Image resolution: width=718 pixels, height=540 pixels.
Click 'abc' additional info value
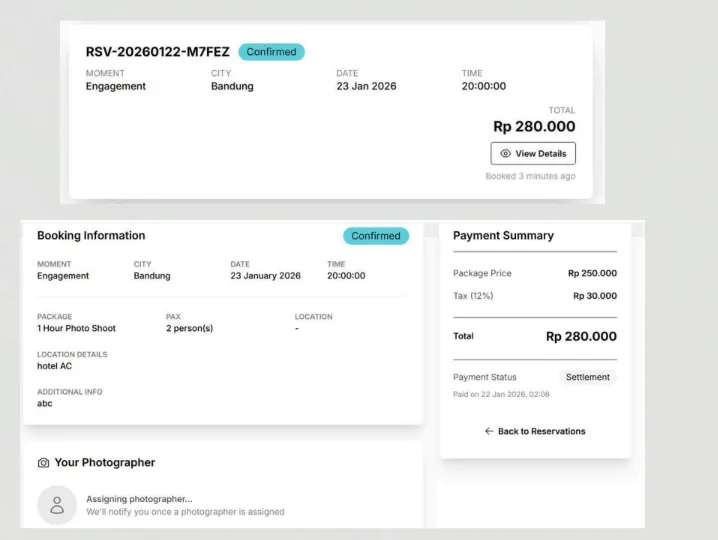click(44, 404)
